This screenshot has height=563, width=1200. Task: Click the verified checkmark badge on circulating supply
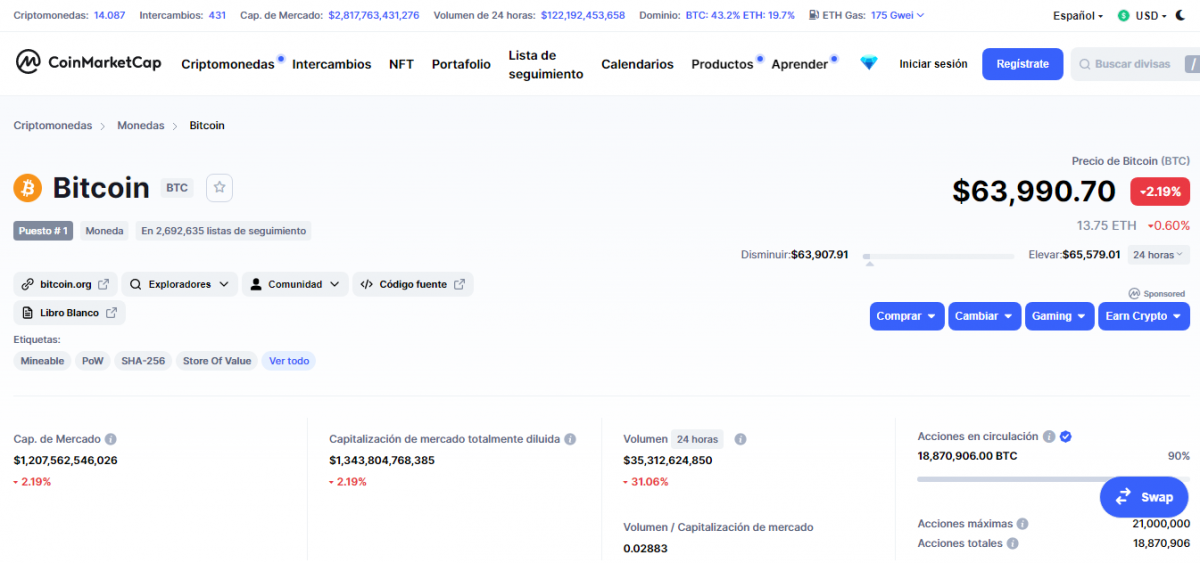(1066, 437)
